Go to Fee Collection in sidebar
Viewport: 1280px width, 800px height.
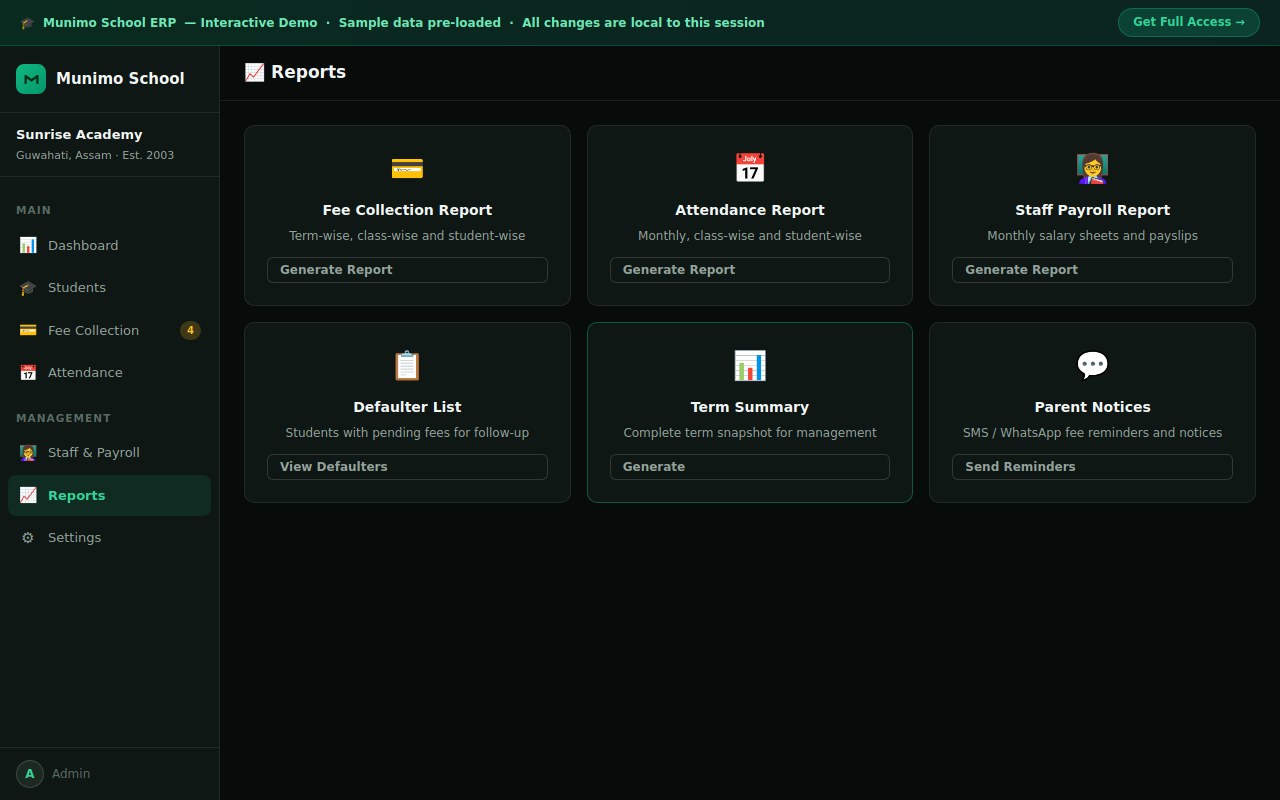tap(110, 330)
